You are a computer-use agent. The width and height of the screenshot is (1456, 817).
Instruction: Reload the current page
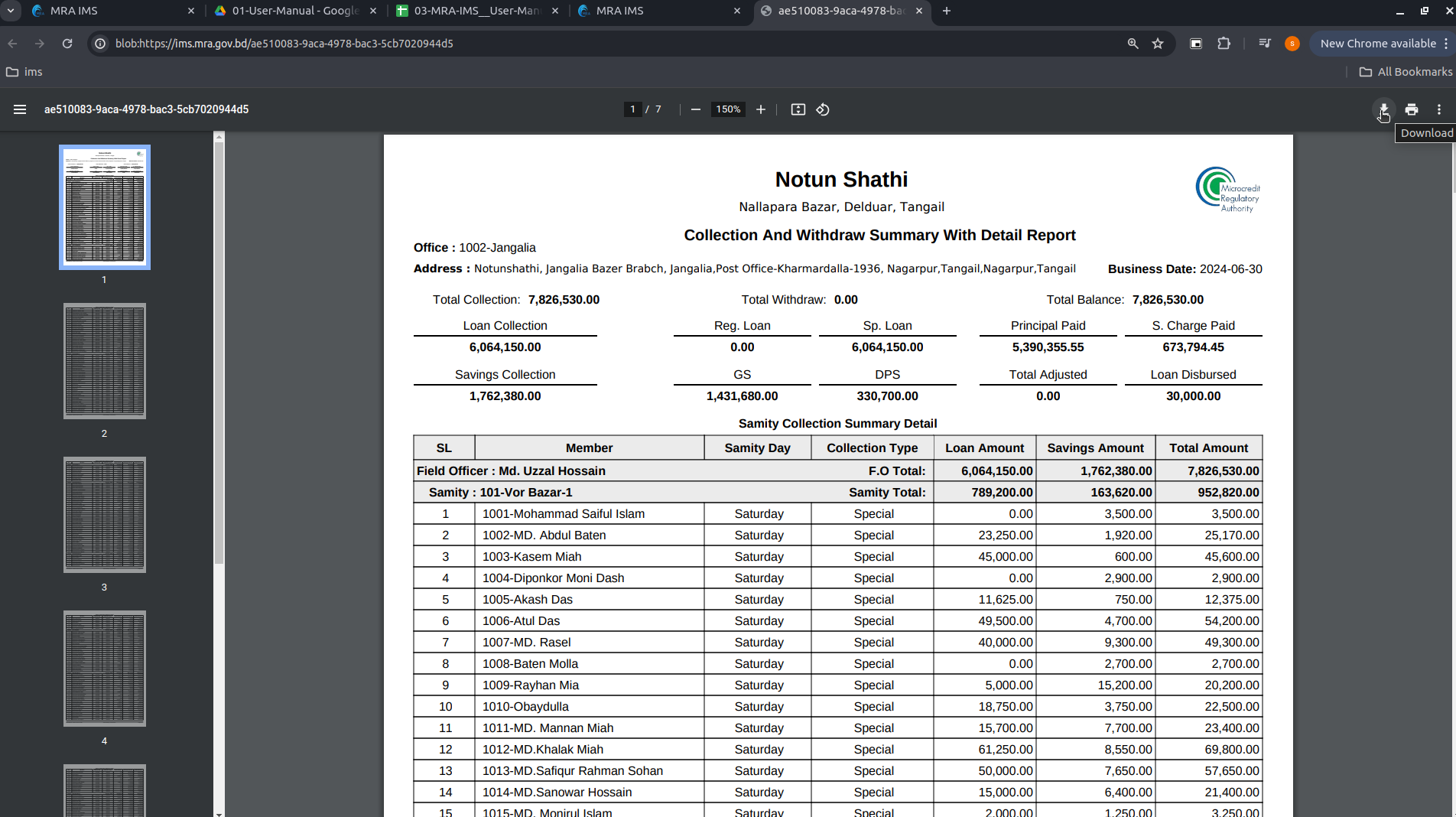[67, 44]
